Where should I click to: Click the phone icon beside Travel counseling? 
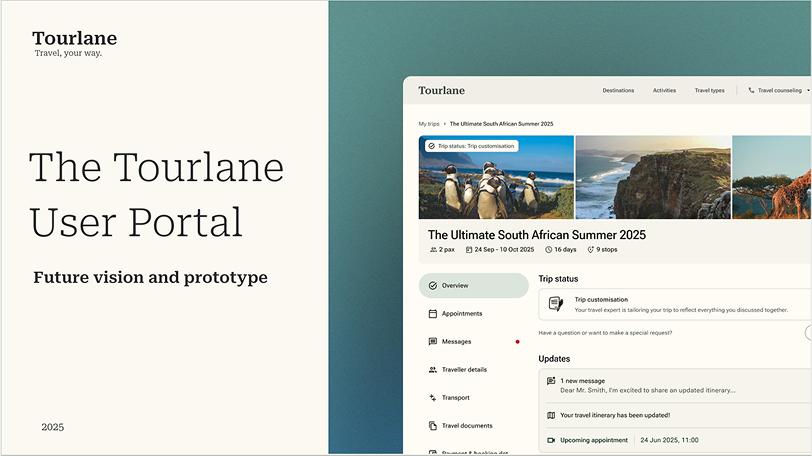[x=750, y=90]
